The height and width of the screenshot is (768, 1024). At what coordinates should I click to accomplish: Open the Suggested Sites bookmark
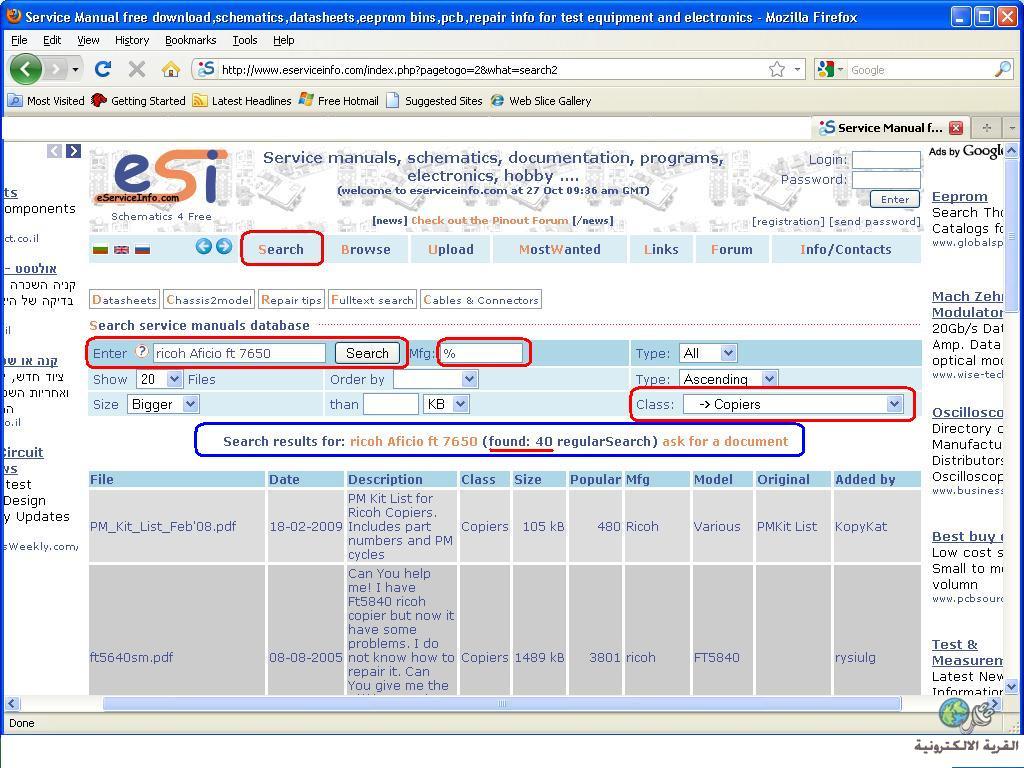[x=435, y=101]
